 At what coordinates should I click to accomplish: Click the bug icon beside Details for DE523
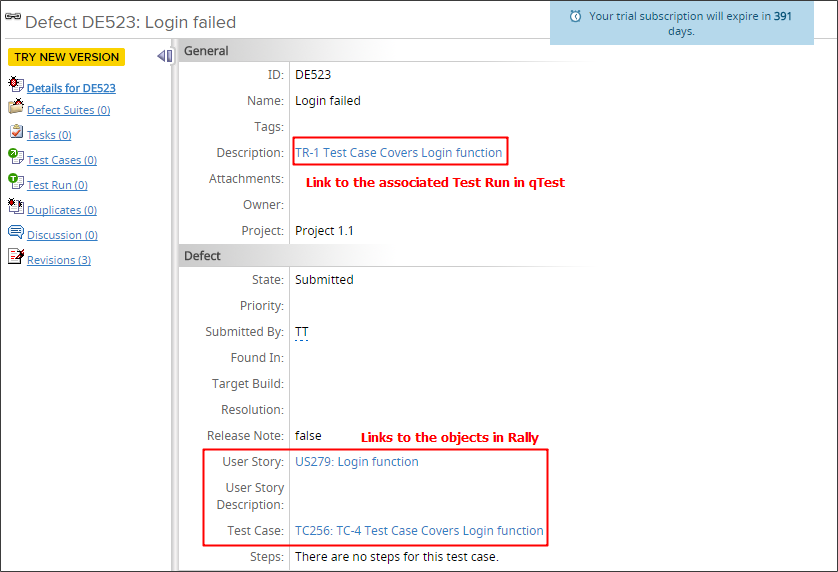point(15,86)
